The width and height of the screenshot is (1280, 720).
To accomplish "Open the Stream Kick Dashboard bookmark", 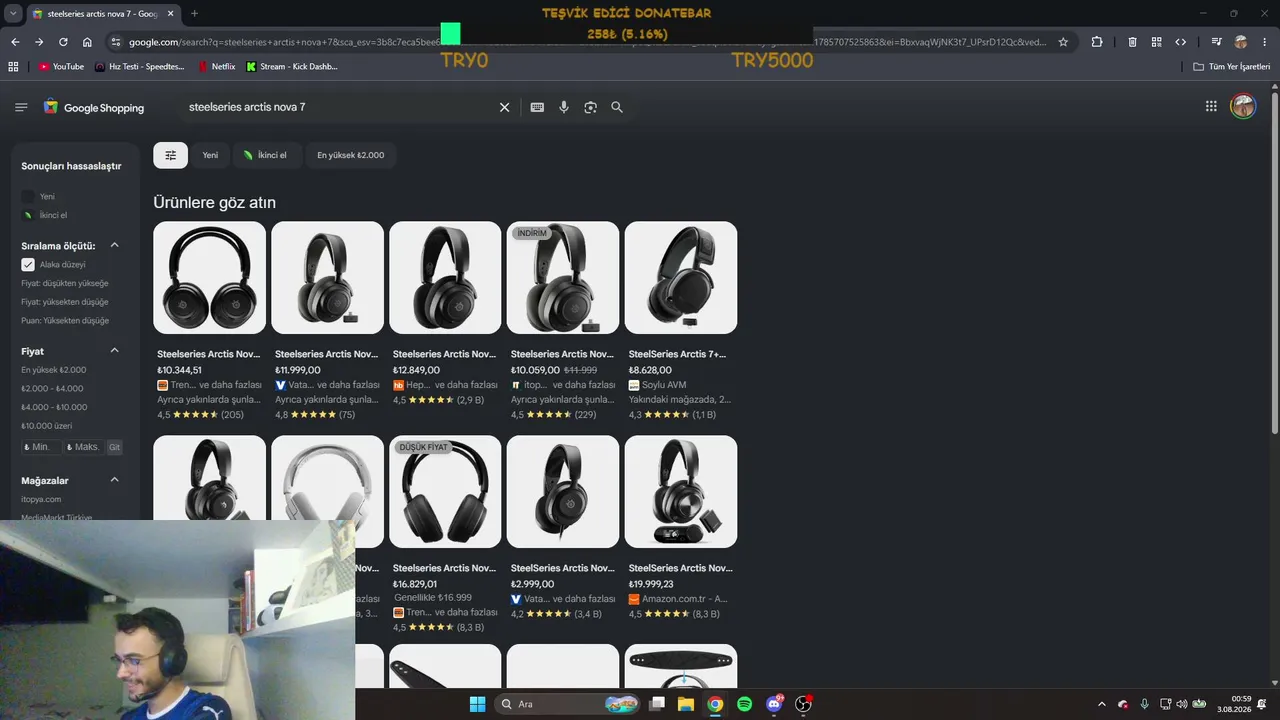I will [x=292, y=66].
